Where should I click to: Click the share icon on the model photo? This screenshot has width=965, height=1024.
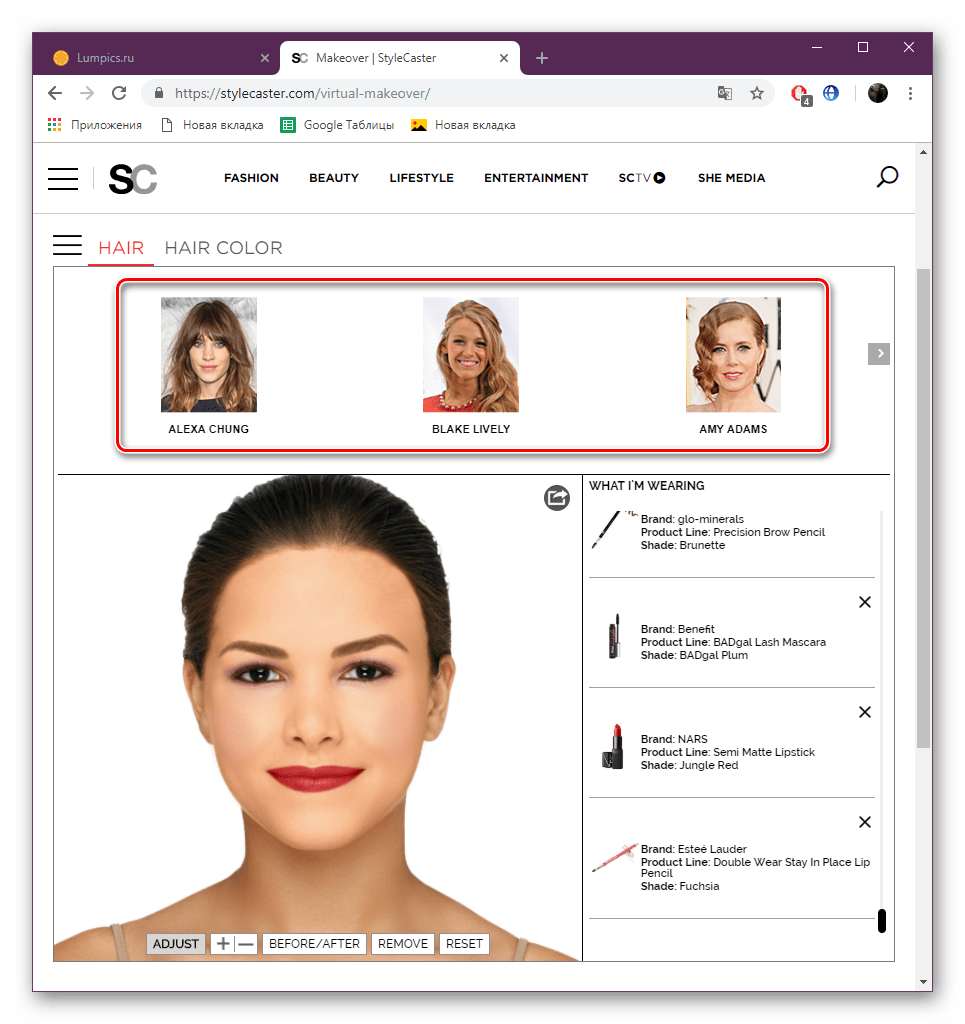[557, 498]
